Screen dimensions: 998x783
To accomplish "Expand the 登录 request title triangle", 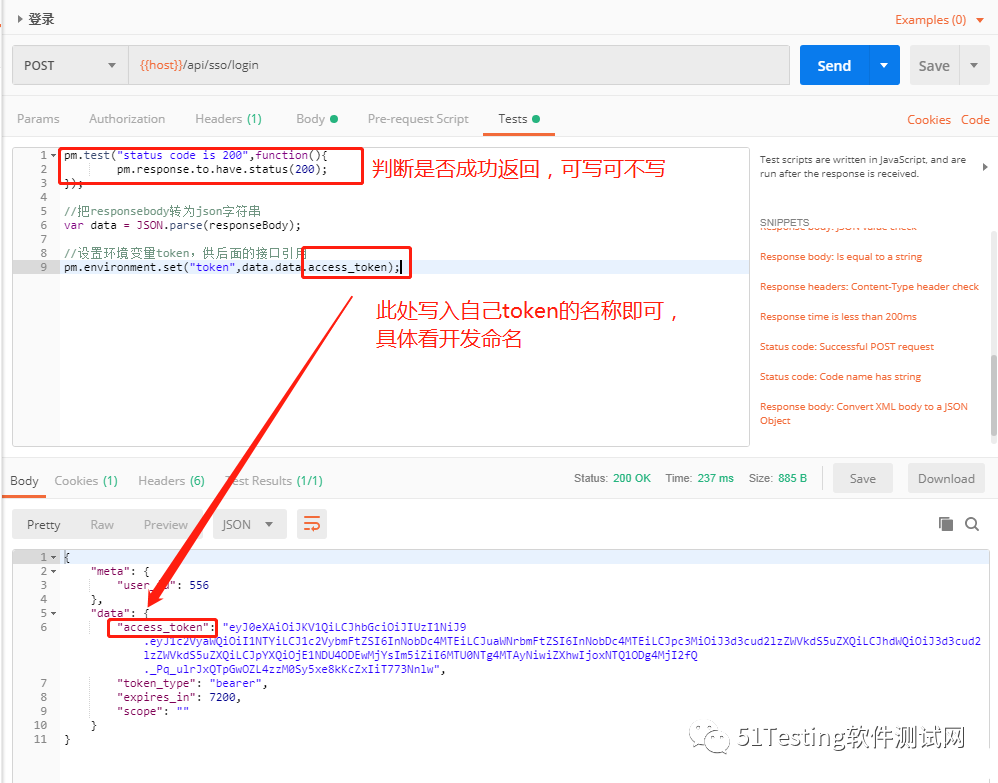I will click(x=20, y=19).
